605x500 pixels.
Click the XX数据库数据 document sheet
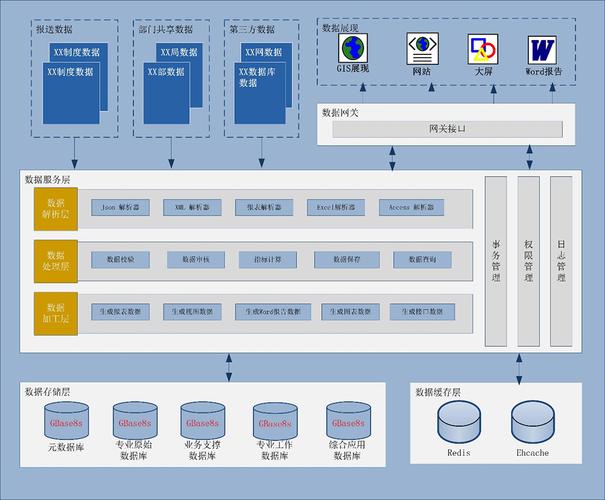[260, 93]
